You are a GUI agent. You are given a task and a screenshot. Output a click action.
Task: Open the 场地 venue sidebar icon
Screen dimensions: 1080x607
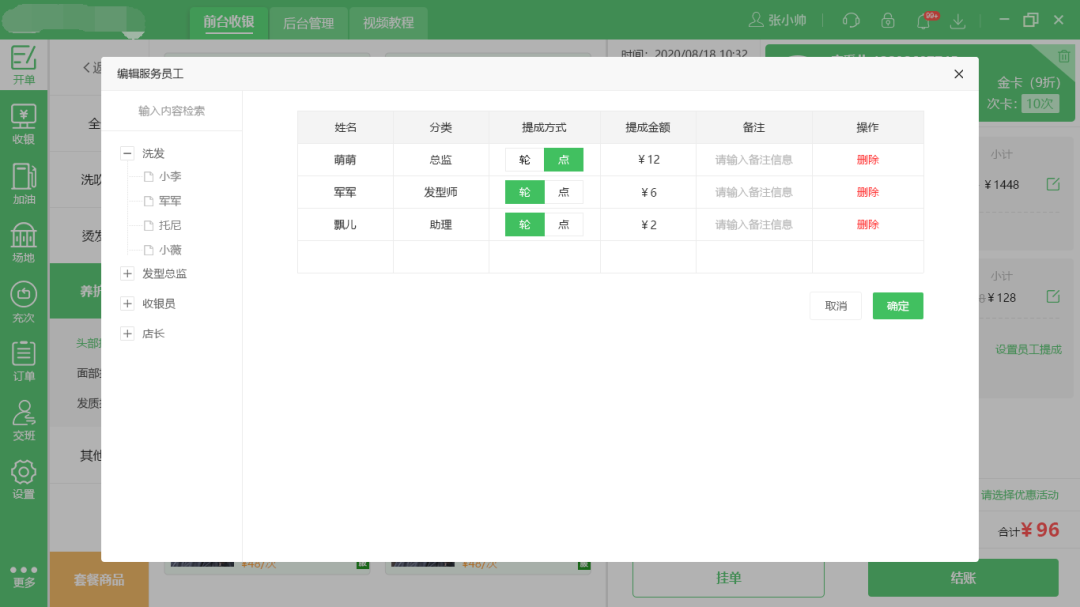pos(23,242)
